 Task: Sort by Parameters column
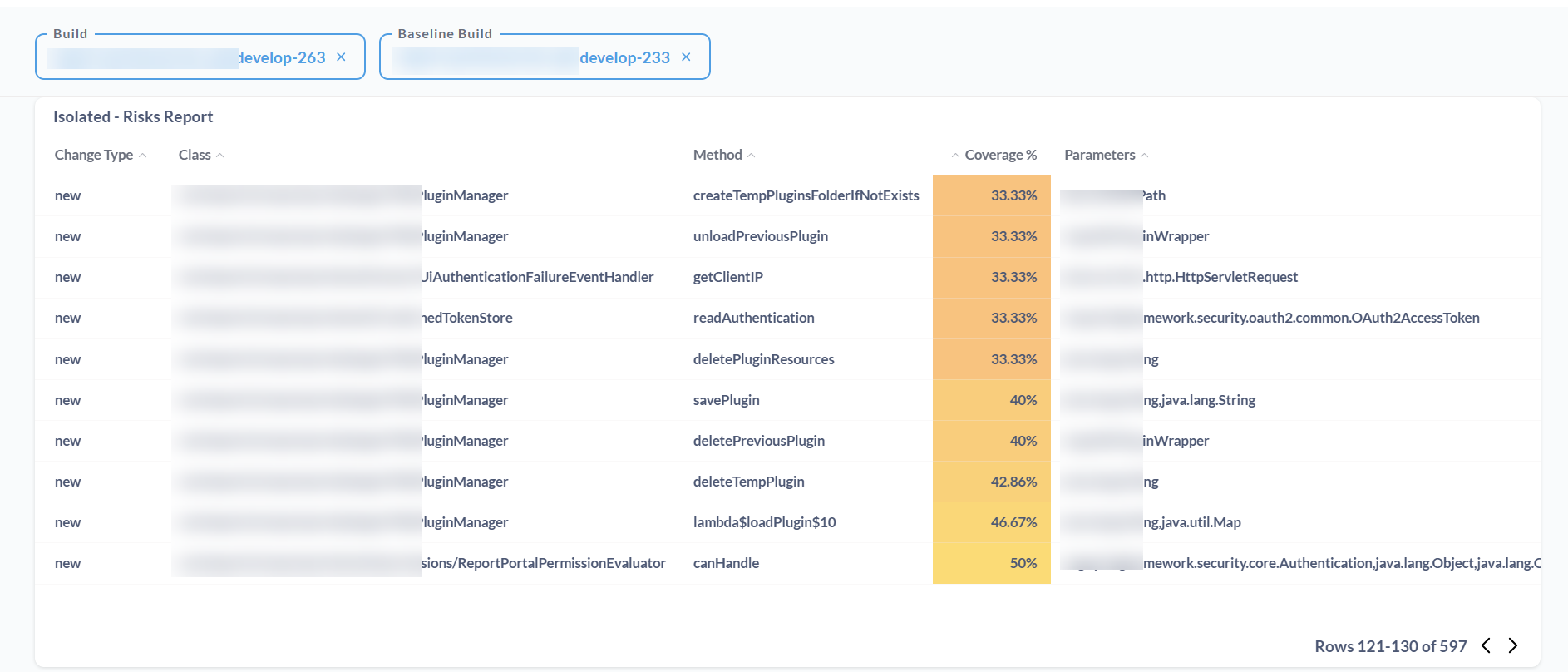coord(1106,155)
